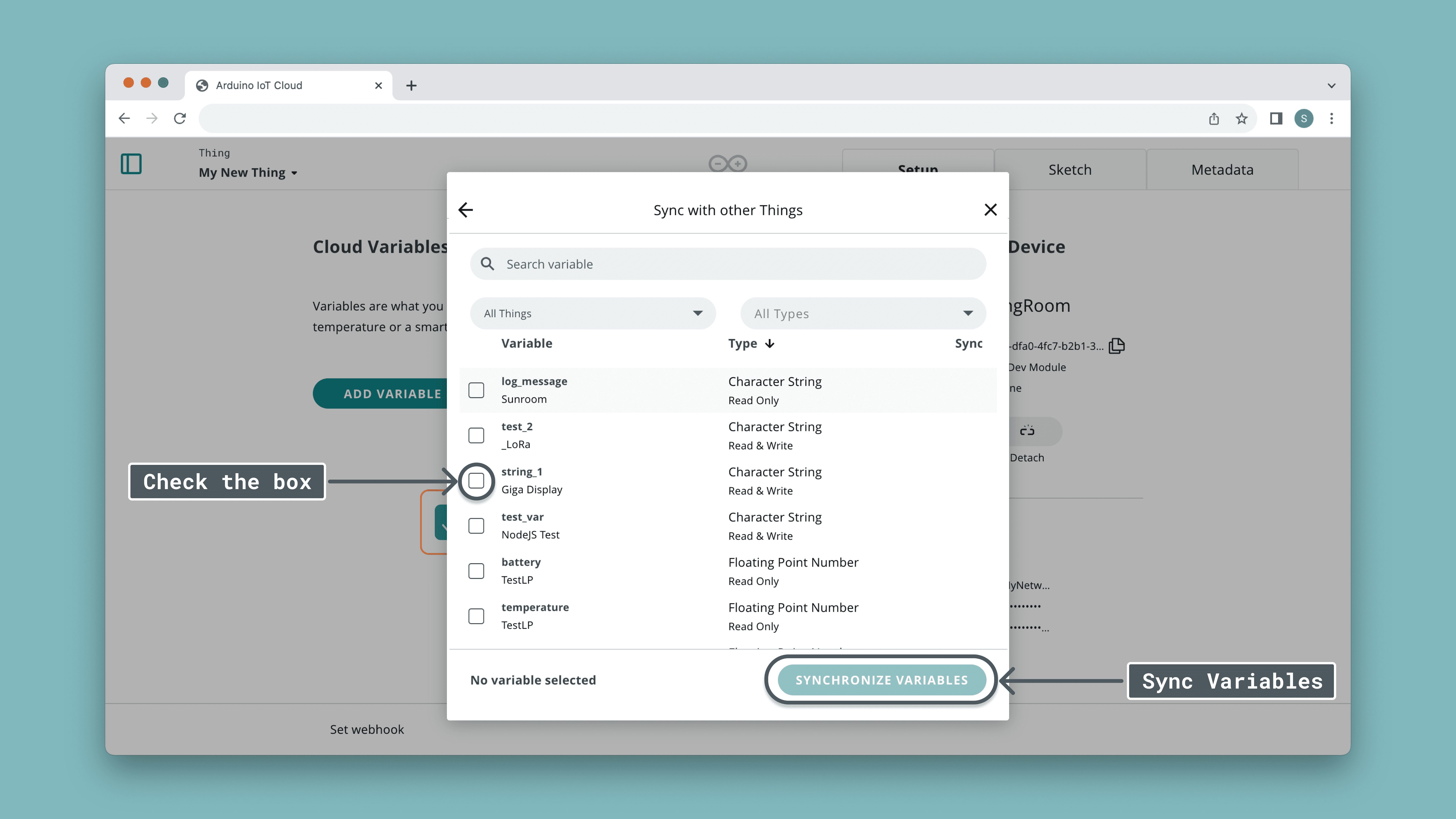This screenshot has width=1456, height=819.
Task: Open the All Things dropdown
Action: tap(592, 313)
